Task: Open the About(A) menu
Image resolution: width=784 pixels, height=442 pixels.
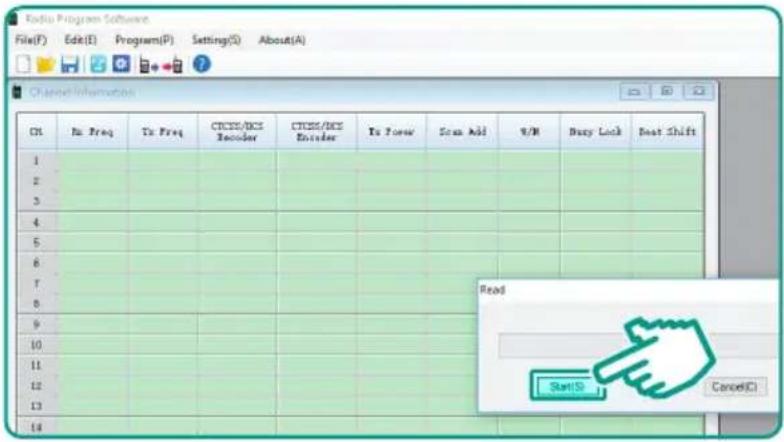Action: coord(282,40)
